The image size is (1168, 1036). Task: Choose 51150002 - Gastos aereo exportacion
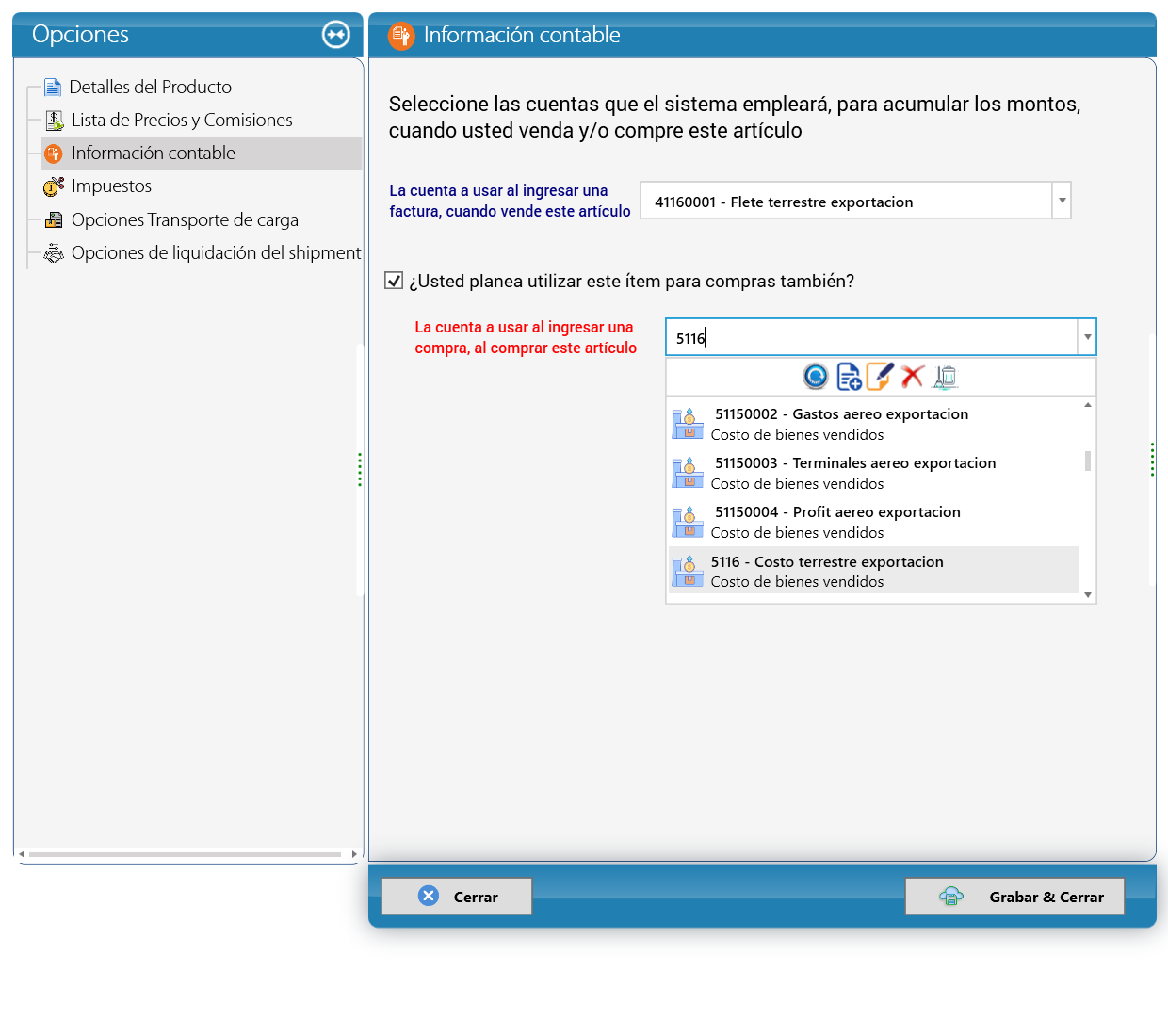coord(873,424)
